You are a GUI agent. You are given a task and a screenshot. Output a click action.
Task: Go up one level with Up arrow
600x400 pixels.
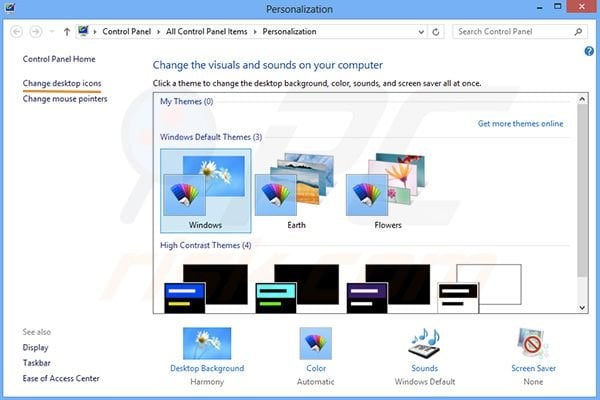67,32
